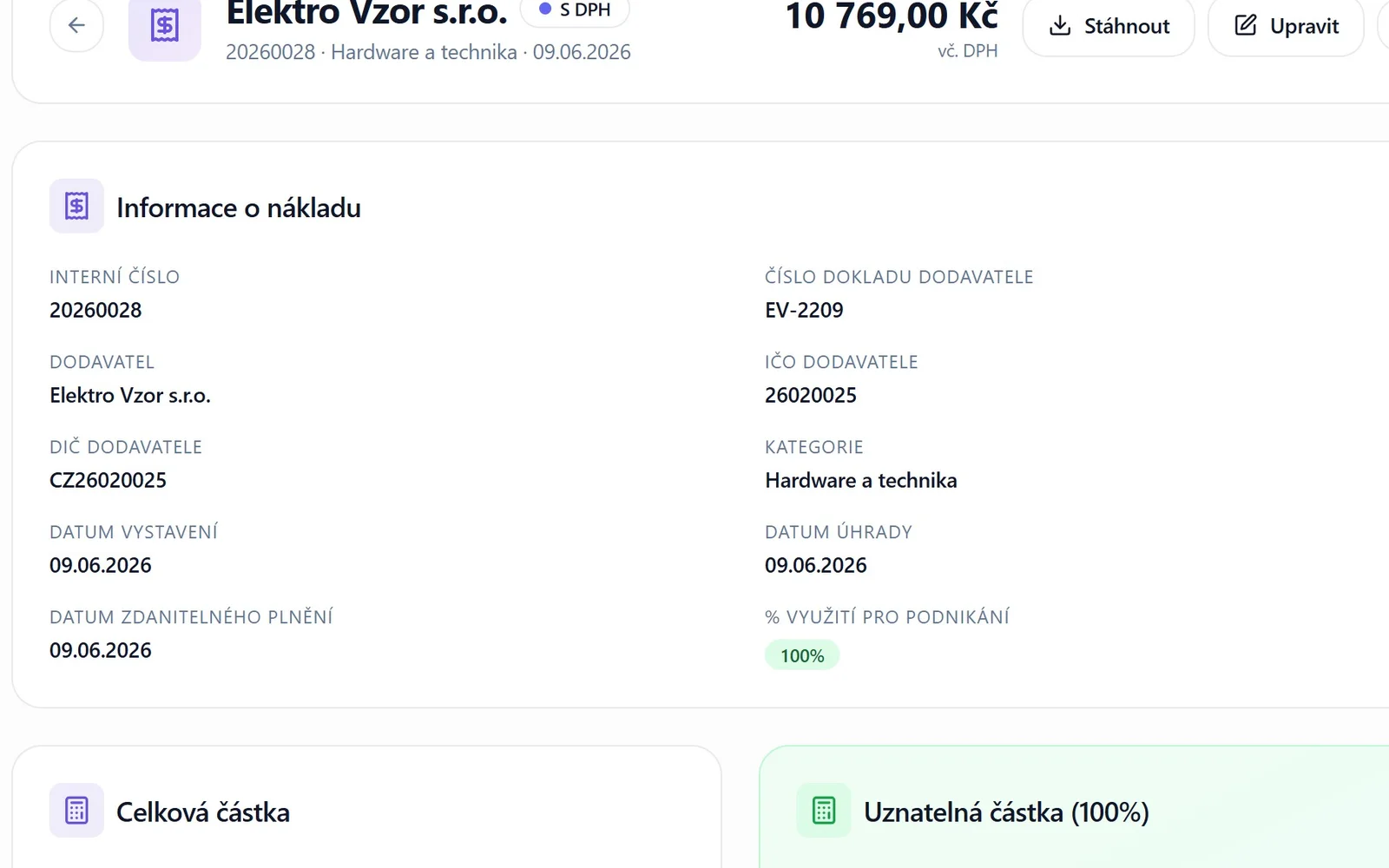Click the subtitle line under the Elektro Vzor title
Viewport: 1389px width, 868px height.
[428, 52]
